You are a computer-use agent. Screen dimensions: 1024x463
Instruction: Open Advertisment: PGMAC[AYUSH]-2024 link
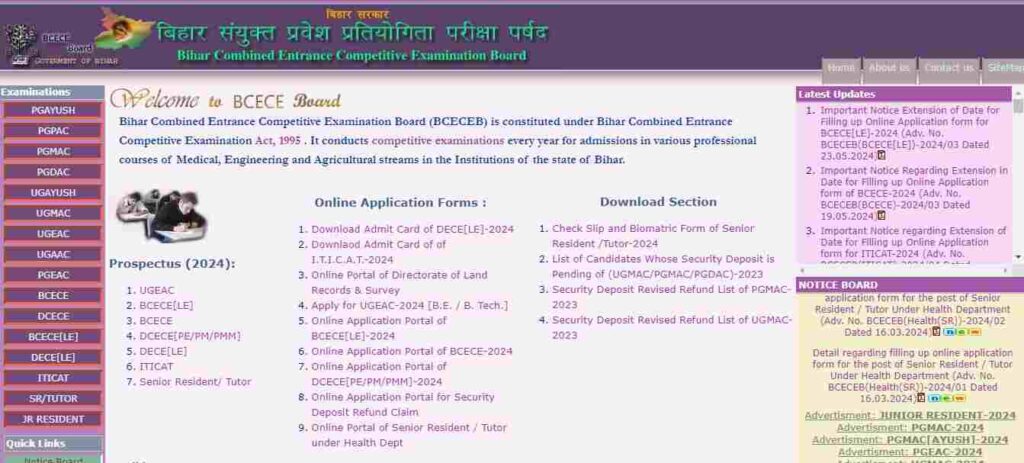[x=910, y=440]
